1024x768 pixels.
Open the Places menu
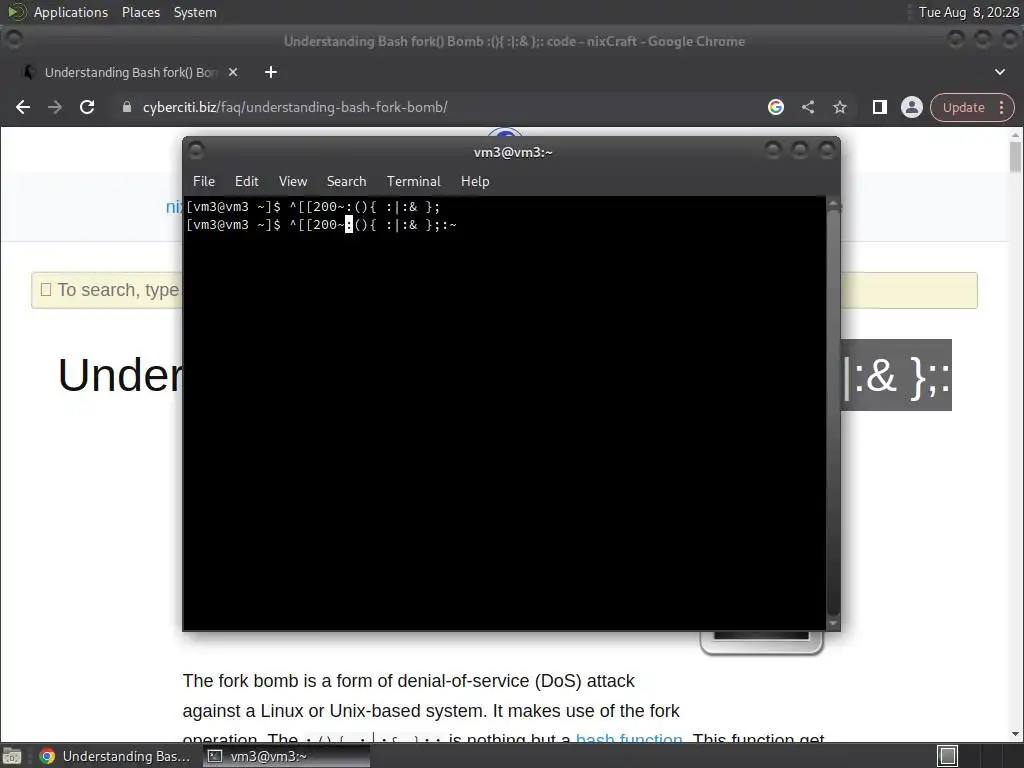pyautogui.click(x=141, y=12)
